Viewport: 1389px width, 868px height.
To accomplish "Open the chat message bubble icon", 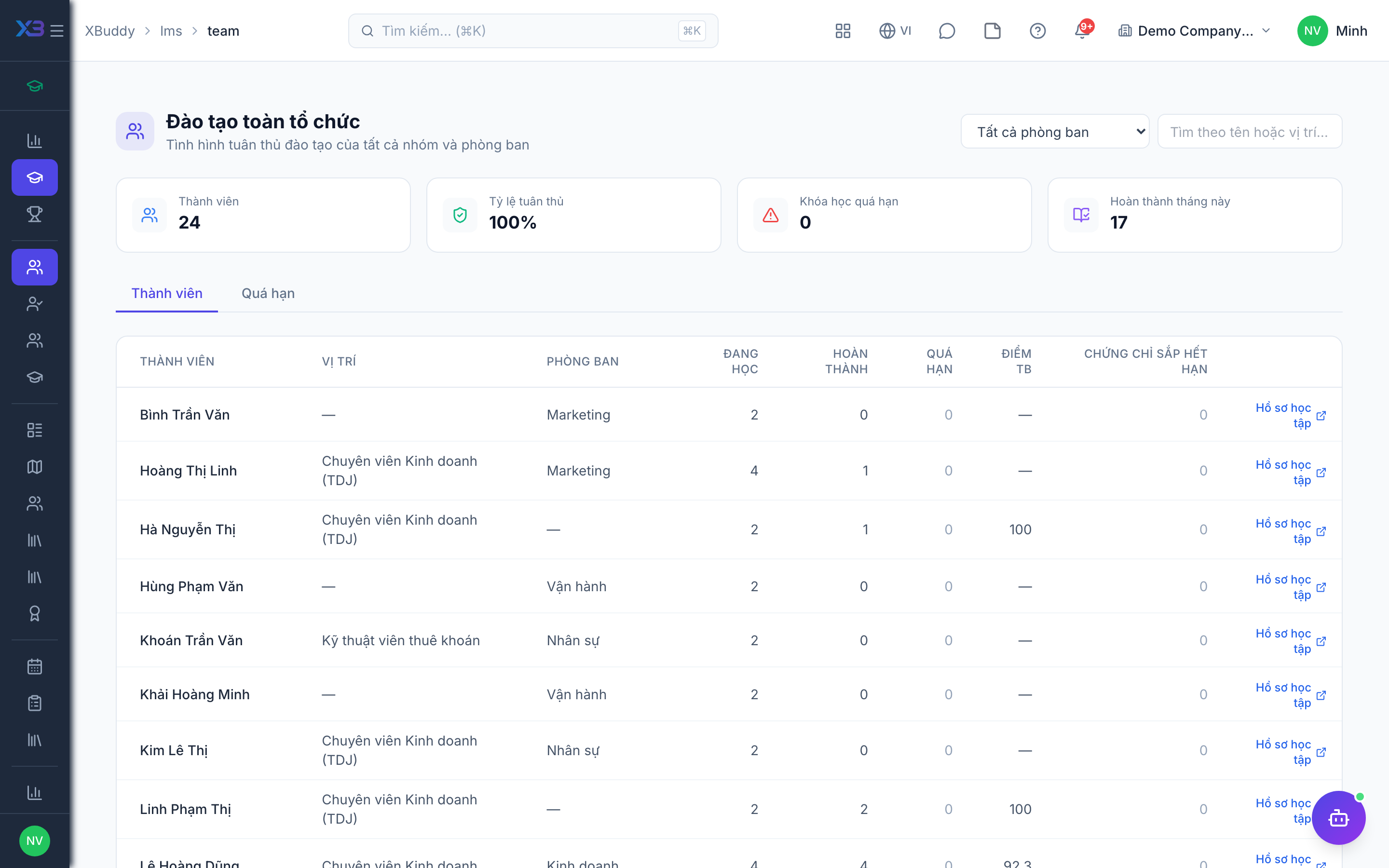I will click(946, 30).
